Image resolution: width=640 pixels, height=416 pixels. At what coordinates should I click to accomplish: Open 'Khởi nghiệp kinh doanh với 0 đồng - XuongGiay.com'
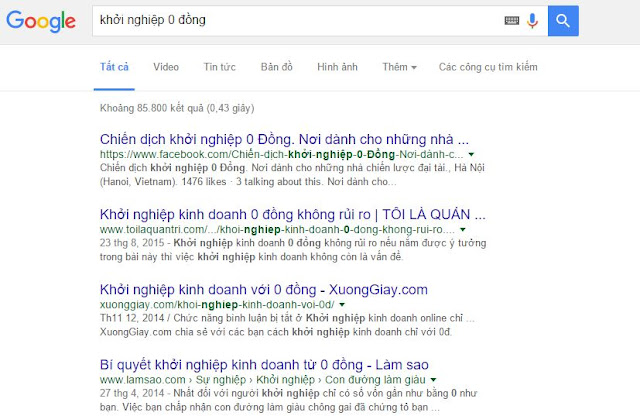pyautogui.click(x=264, y=289)
